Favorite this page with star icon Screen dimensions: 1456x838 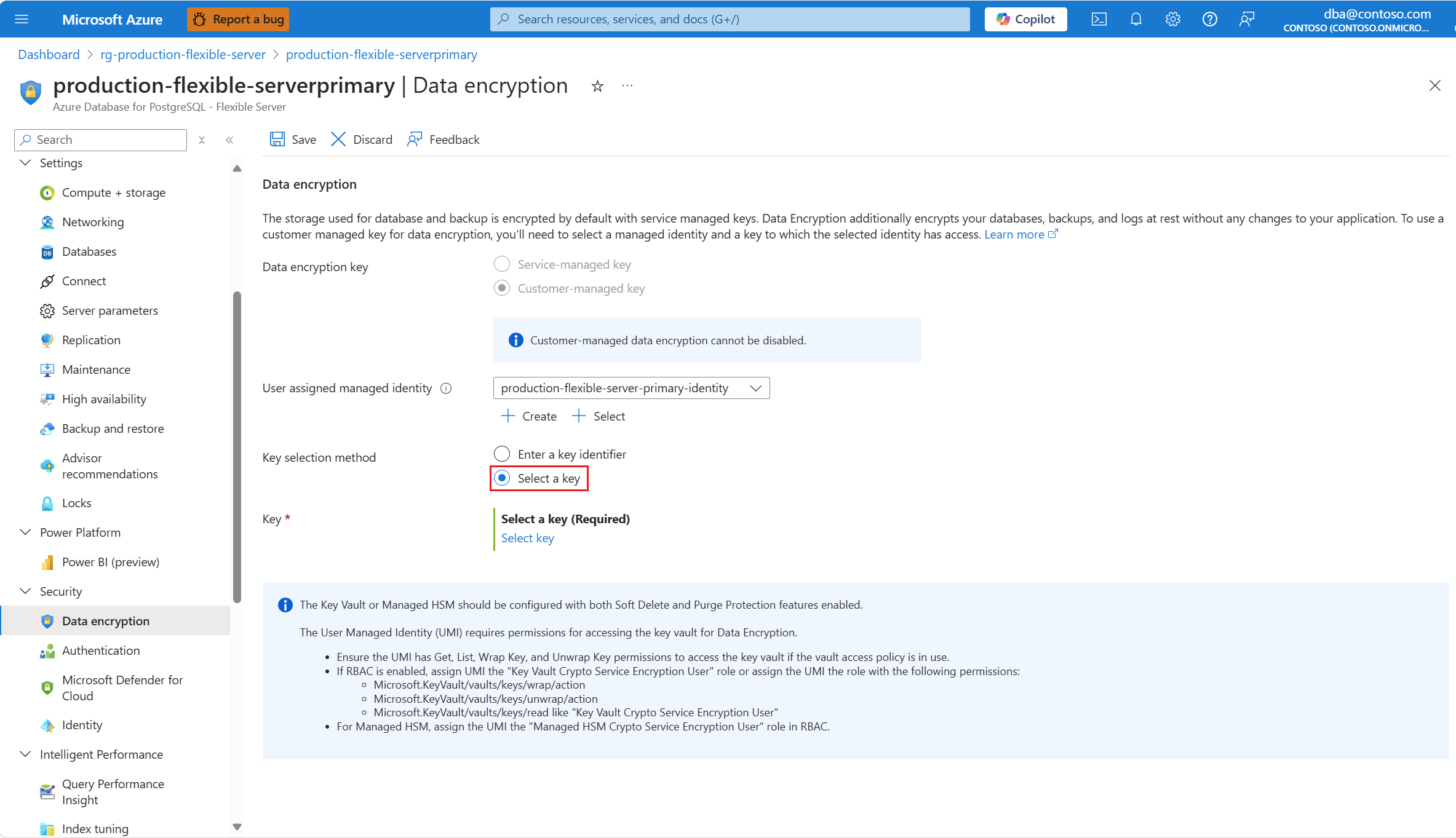click(x=597, y=86)
